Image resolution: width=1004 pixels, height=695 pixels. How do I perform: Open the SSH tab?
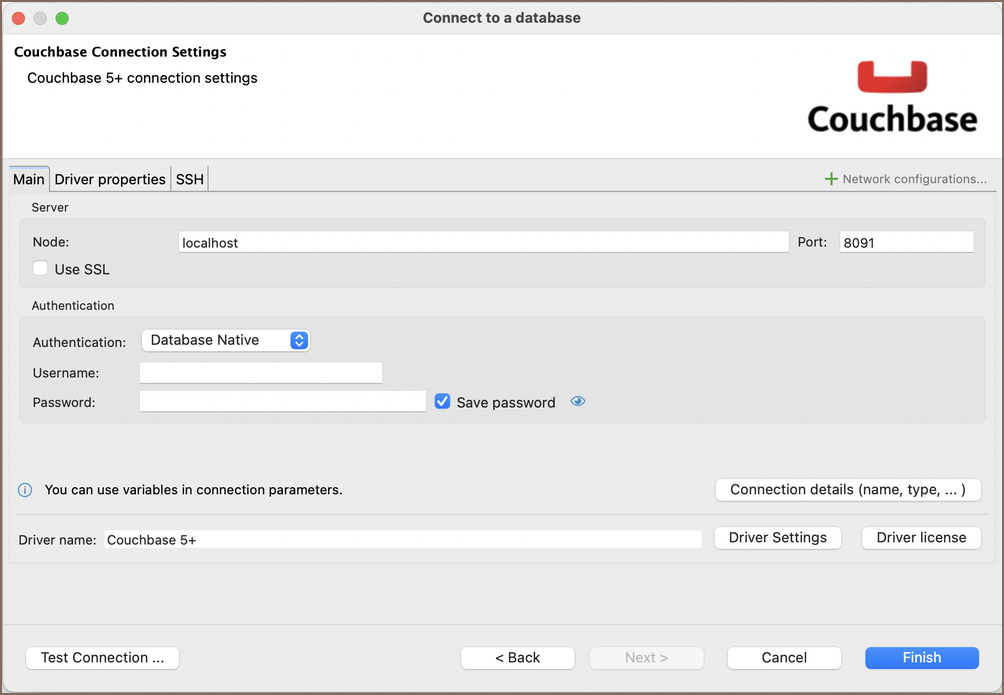point(190,179)
